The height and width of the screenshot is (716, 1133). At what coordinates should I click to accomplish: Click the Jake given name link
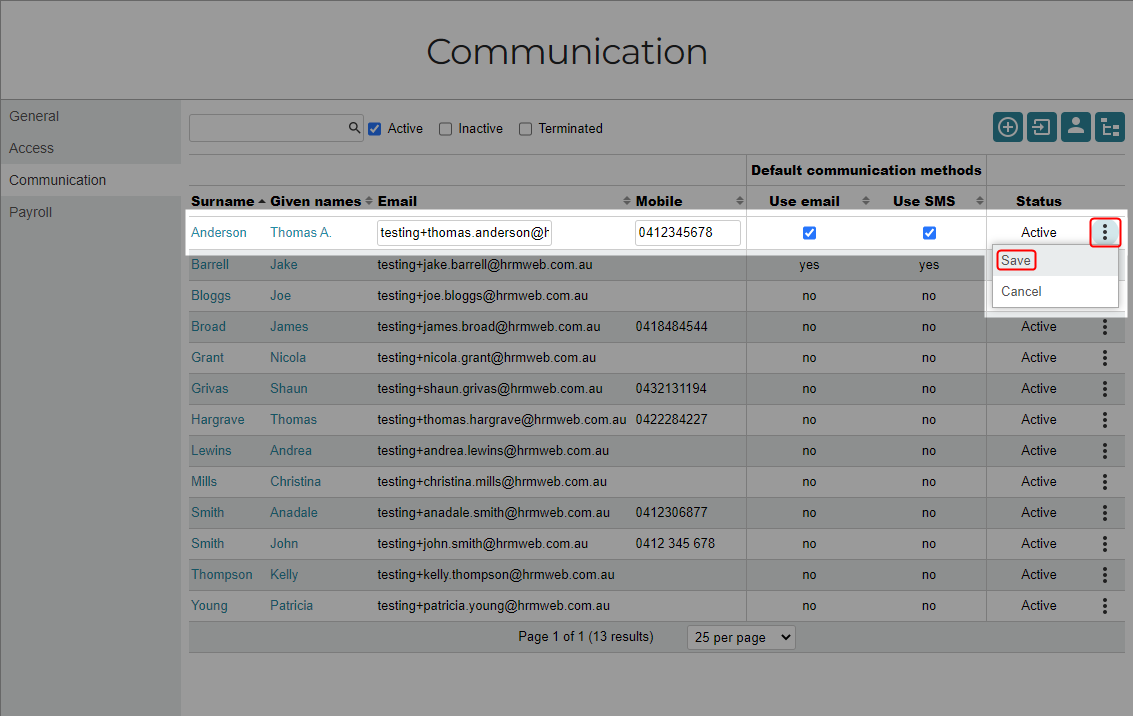click(x=284, y=264)
